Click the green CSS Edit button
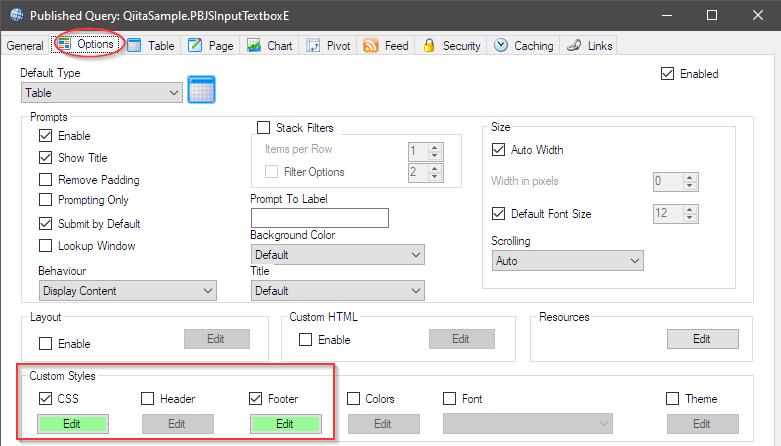Screen dimensions: 781x446 point(72,424)
